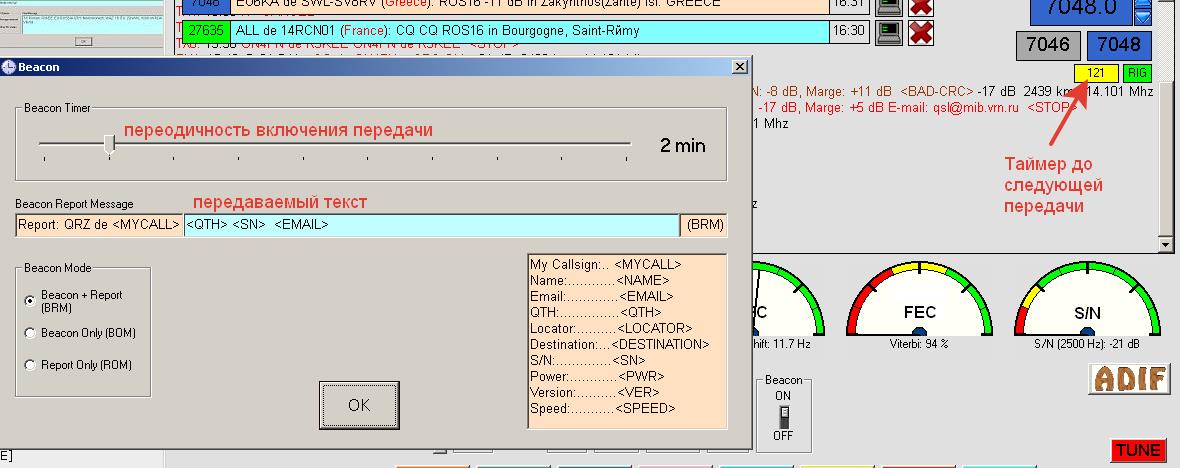Click the yellow 121 beacon countdown timer
The image size is (1180, 468).
pyautogui.click(x=1095, y=73)
